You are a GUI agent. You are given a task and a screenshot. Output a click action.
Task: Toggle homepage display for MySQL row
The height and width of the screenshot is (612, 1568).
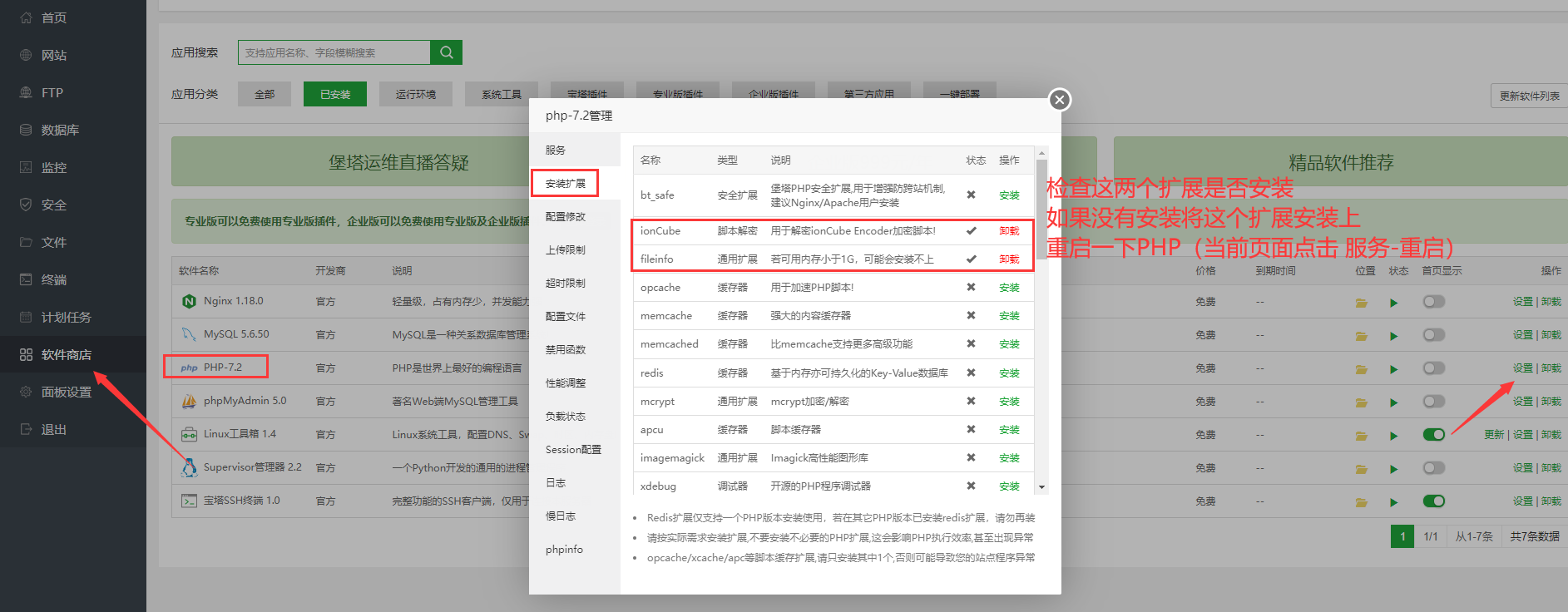click(x=1434, y=334)
